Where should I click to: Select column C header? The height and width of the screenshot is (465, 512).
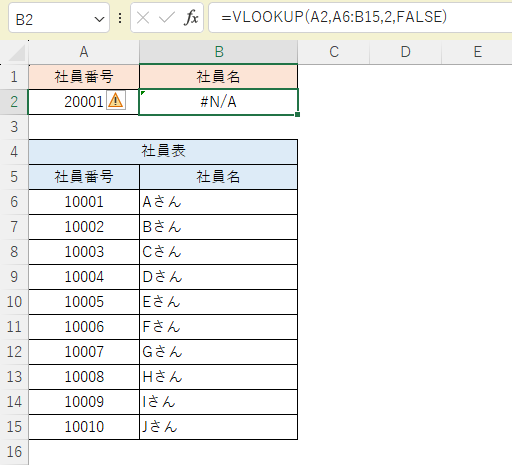(x=334, y=52)
